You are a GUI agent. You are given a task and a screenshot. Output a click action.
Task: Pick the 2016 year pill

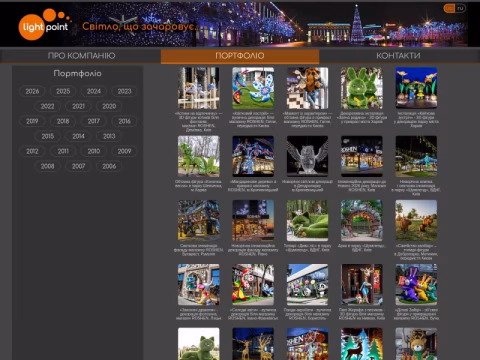pos(124,121)
